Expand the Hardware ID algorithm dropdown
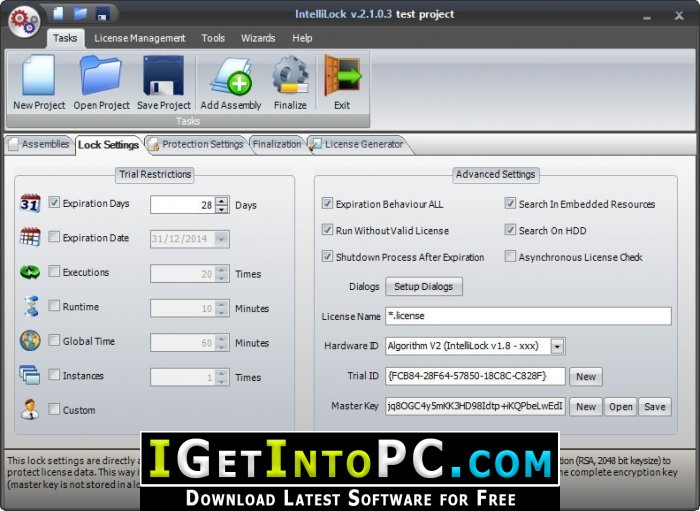Image resolution: width=700 pixels, height=511 pixels. (557, 346)
